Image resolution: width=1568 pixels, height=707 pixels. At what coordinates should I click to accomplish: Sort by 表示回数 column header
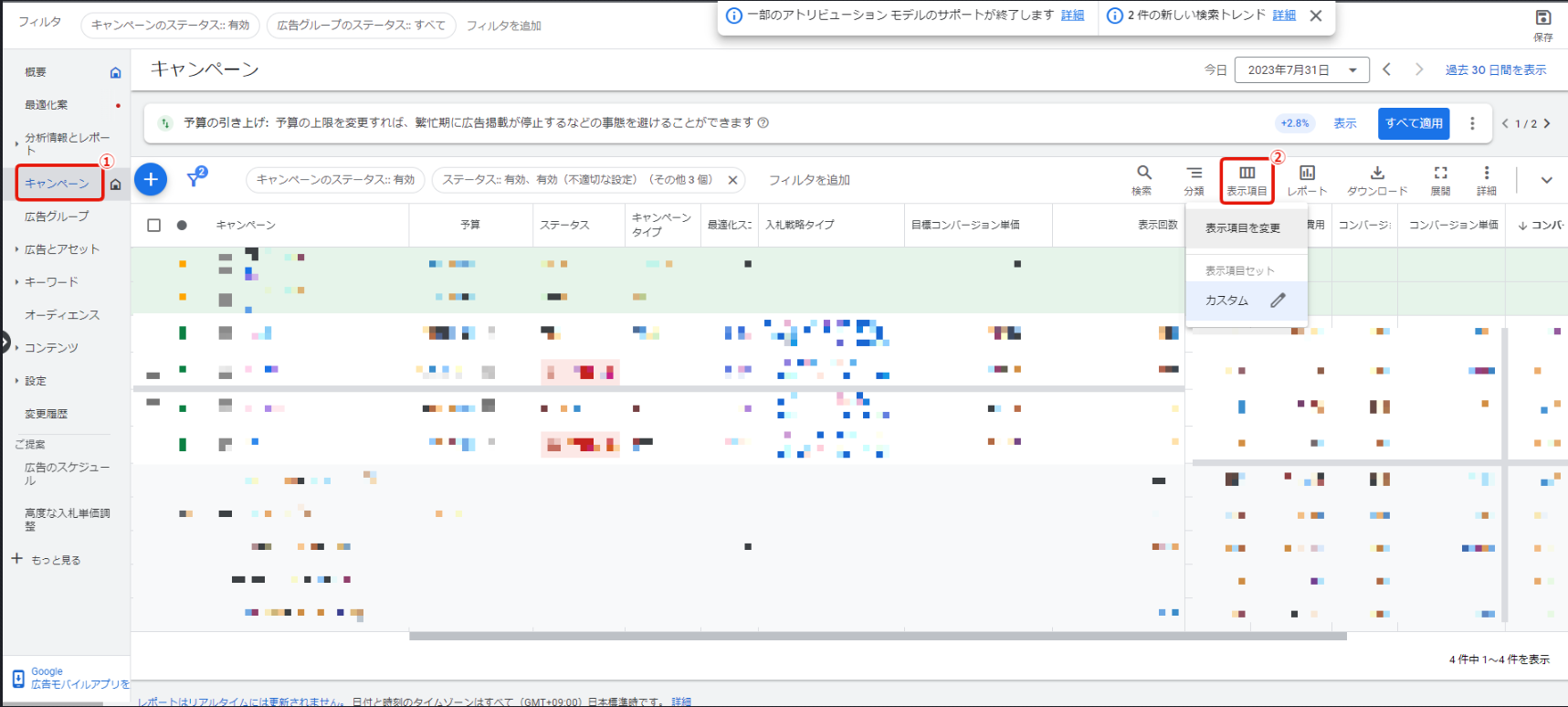pyautogui.click(x=1157, y=225)
